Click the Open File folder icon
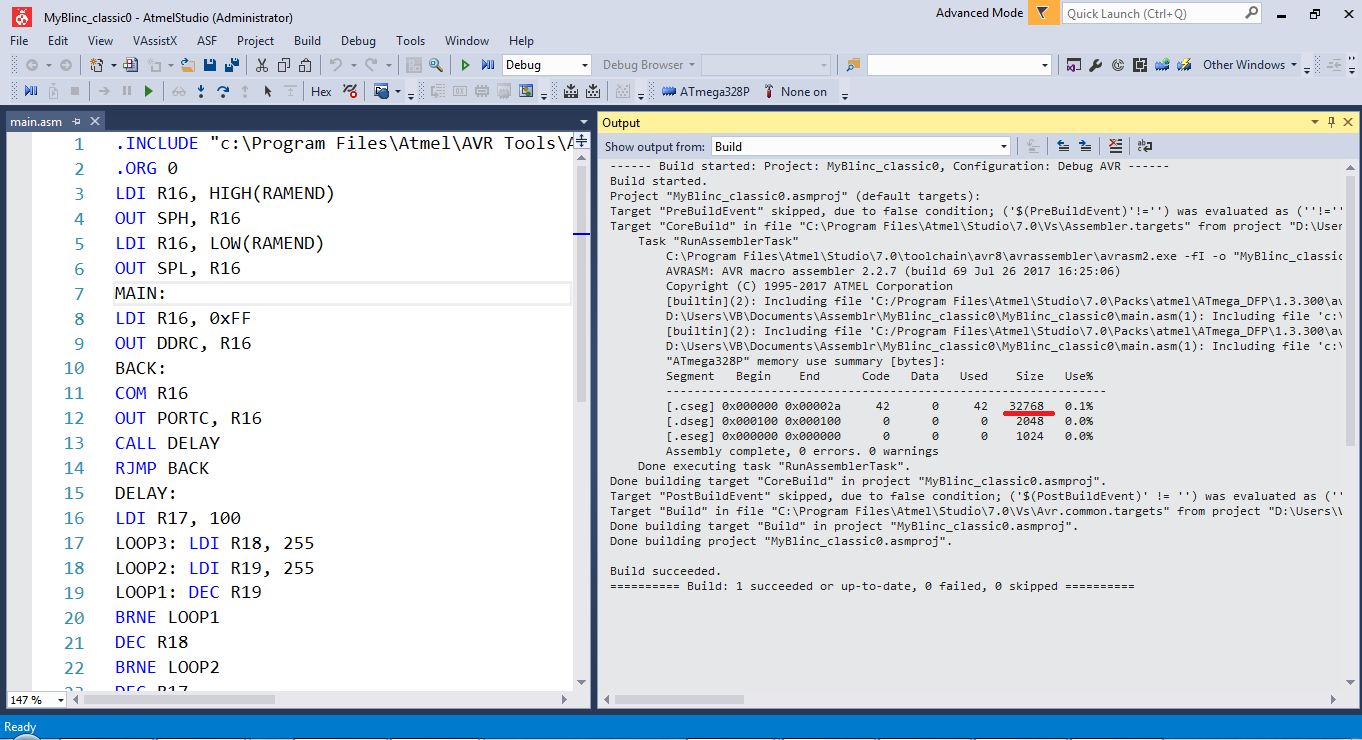Screen dimensions: 1362x740 188,65
